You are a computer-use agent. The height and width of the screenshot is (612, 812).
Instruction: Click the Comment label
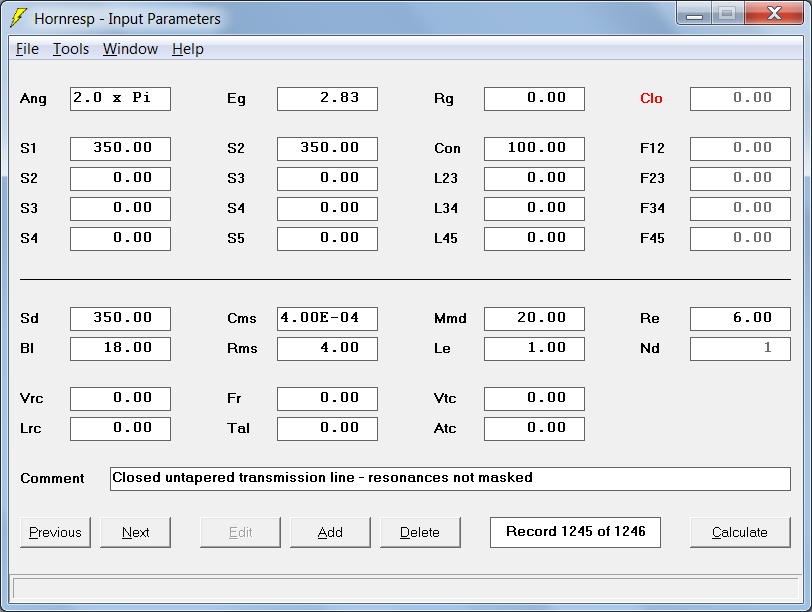pos(52,478)
